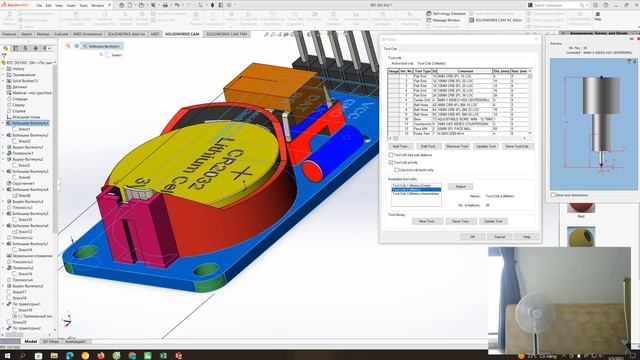Open the Edit menu

[x=49, y=6]
